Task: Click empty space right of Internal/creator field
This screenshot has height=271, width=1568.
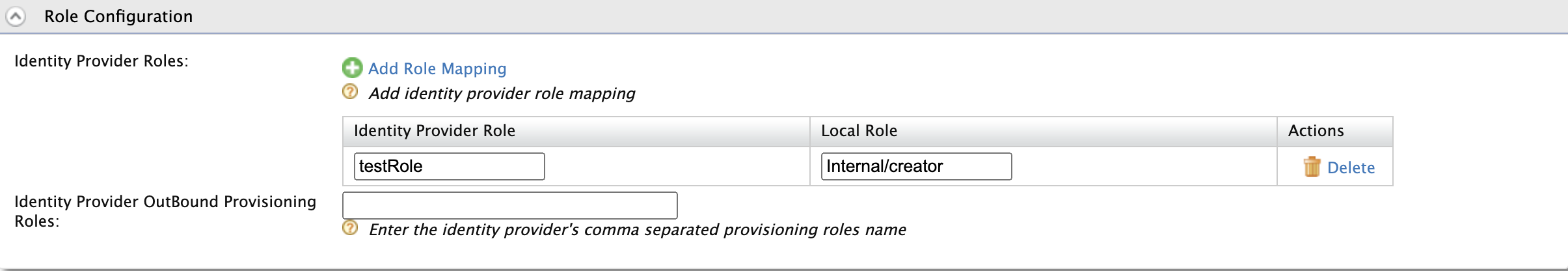Action: pos(1144,166)
